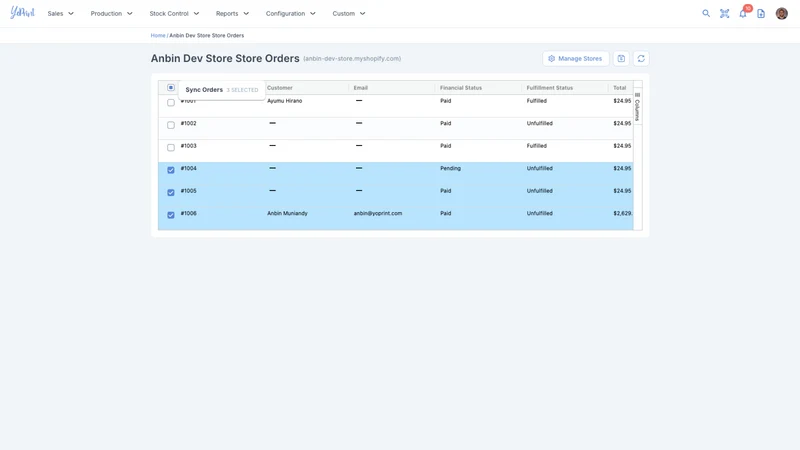Open the Sales menu
800x450 pixels.
55,14
